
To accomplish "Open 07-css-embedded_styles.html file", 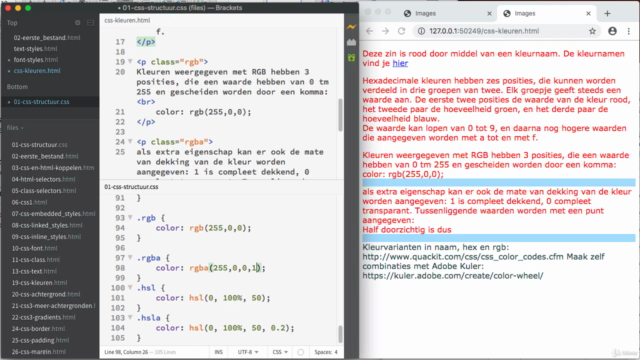I will 53,213.
